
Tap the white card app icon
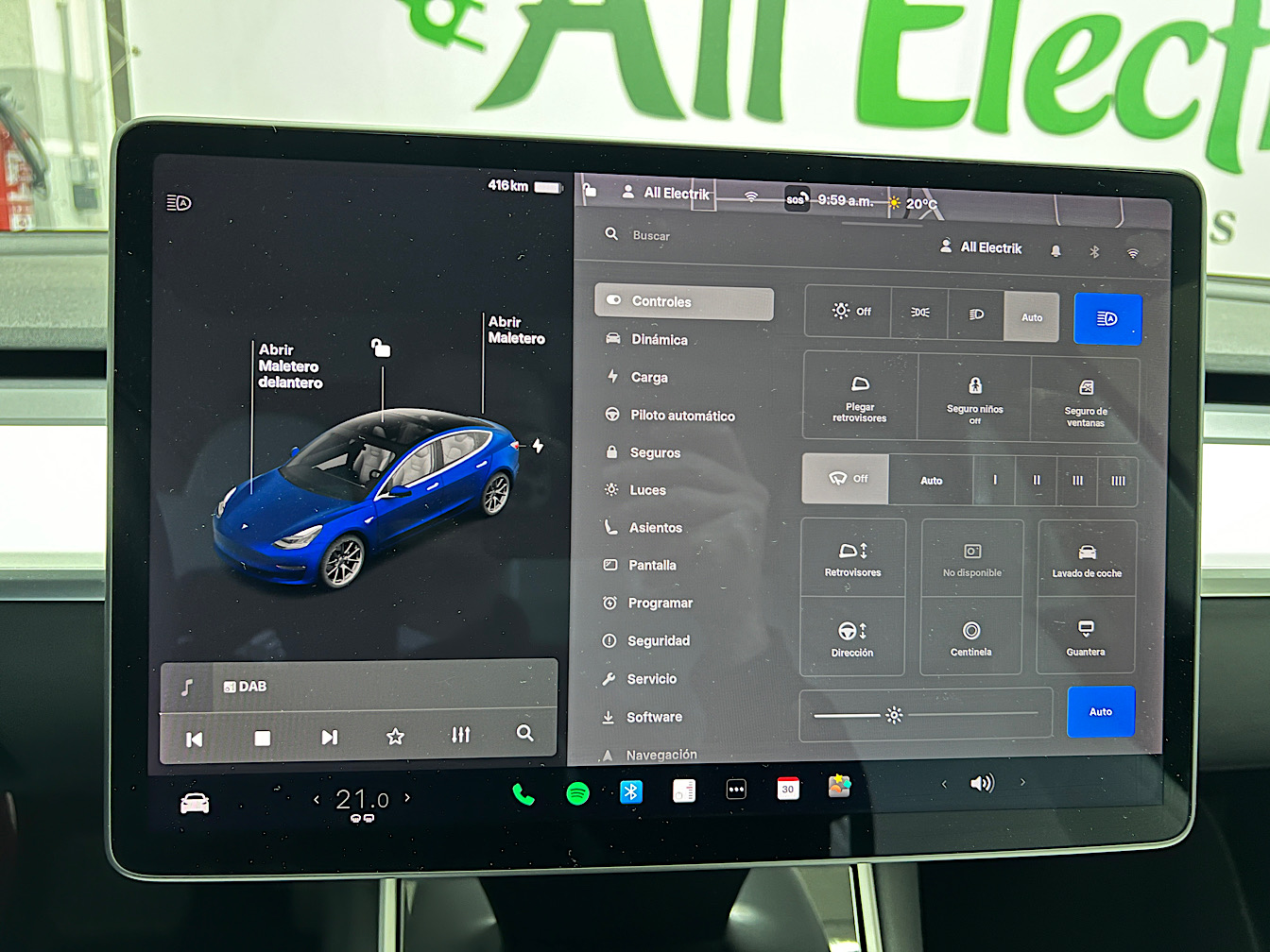tap(684, 790)
